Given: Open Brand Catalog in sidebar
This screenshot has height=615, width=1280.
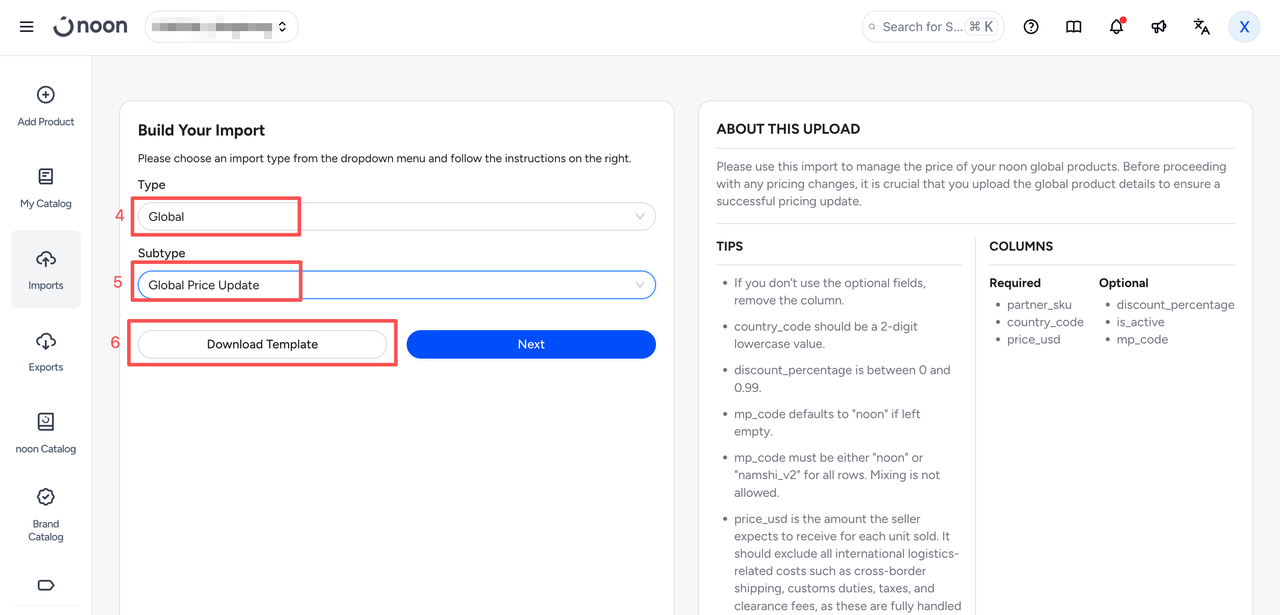Looking at the screenshot, I should pos(46,515).
